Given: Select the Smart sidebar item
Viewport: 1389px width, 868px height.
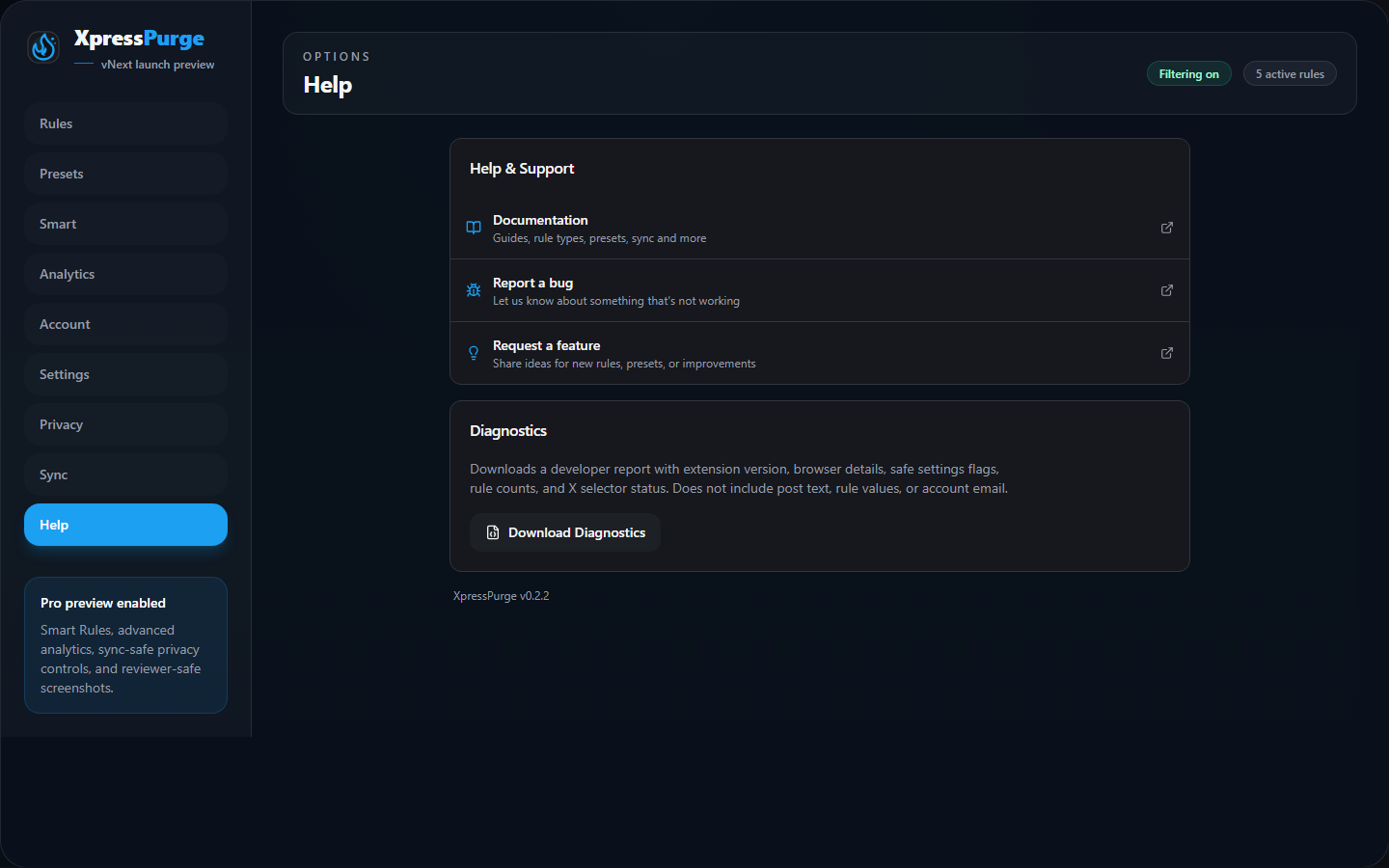Looking at the screenshot, I should (125, 224).
